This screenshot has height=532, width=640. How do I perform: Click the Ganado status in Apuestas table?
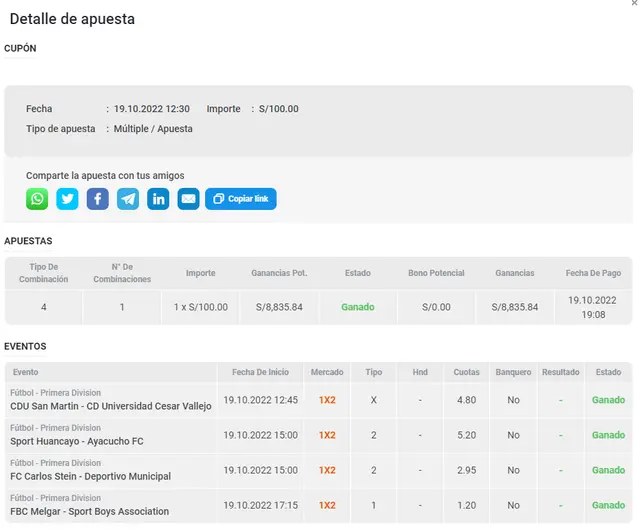358,307
